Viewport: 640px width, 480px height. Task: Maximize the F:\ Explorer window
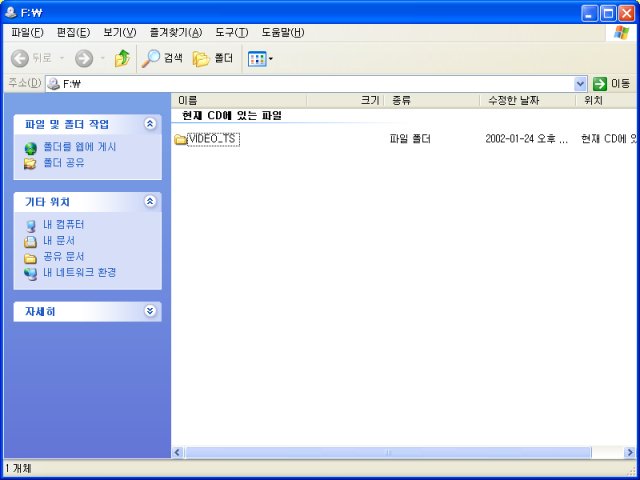point(608,13)
